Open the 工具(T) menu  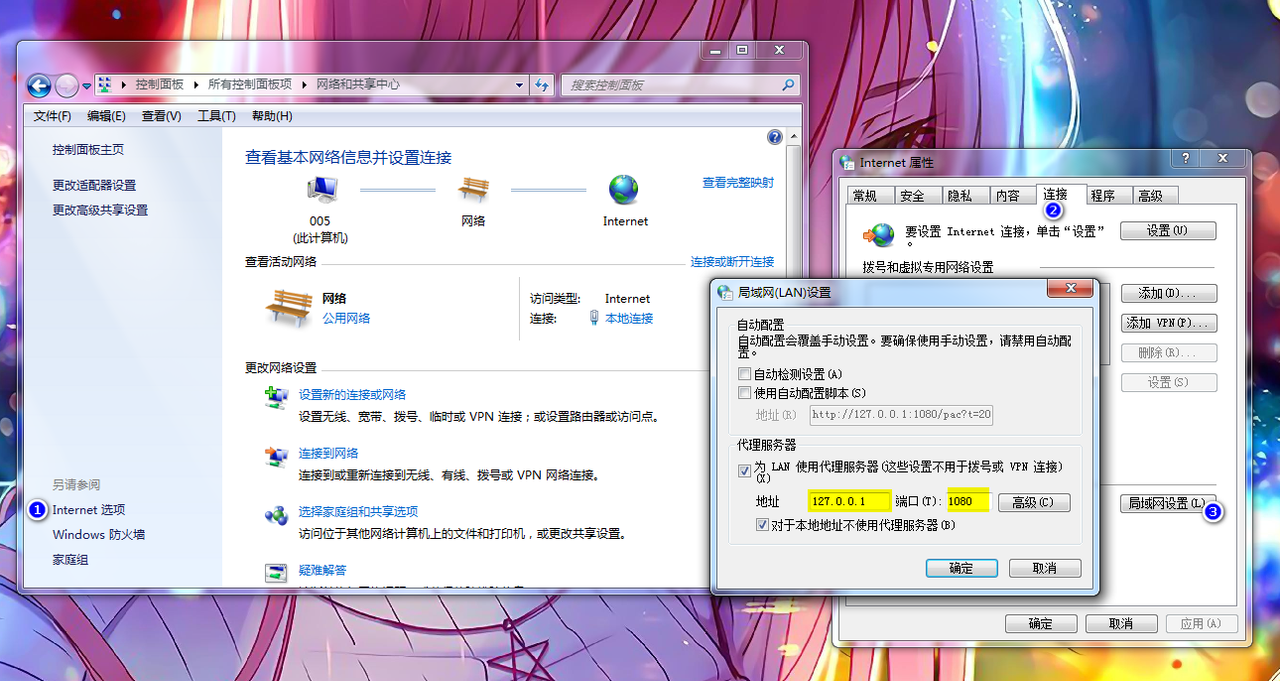coord(216,116)
